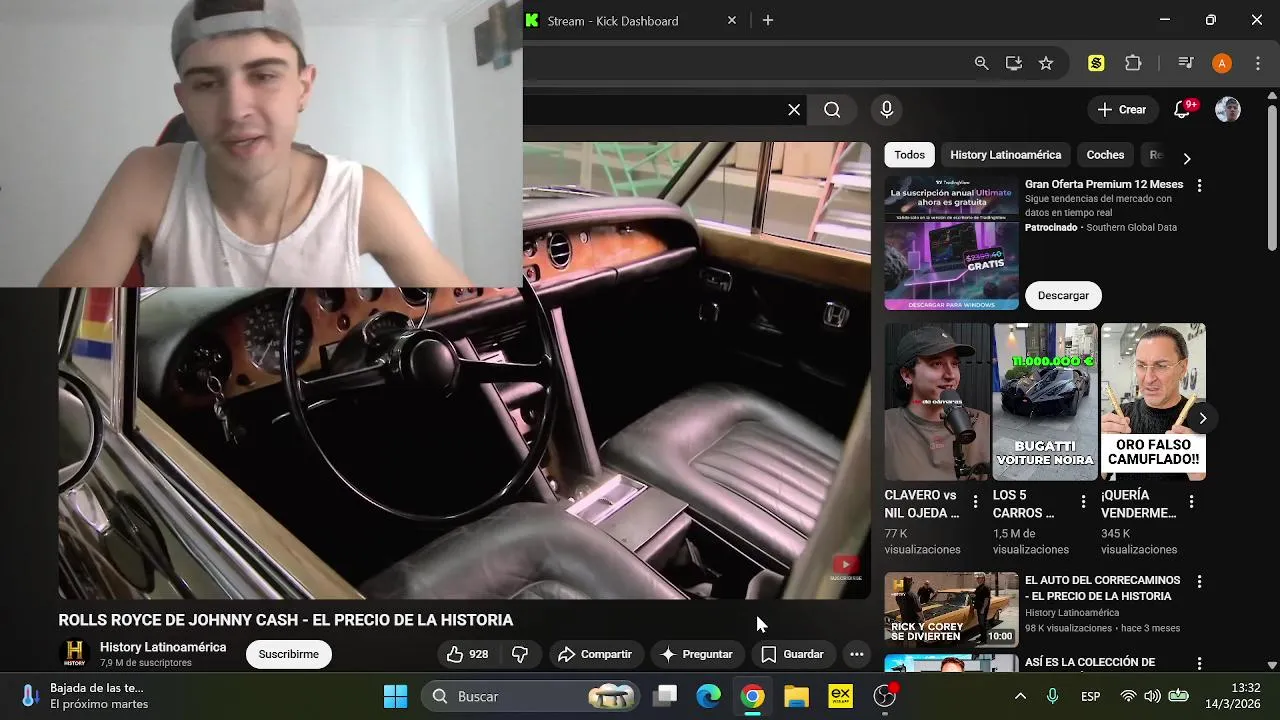Open options for ASÍ ES LA COLECCIÓN video
Image resolution: width=1280 pixels, height=720 pixels.
[x=1199, y=663]
